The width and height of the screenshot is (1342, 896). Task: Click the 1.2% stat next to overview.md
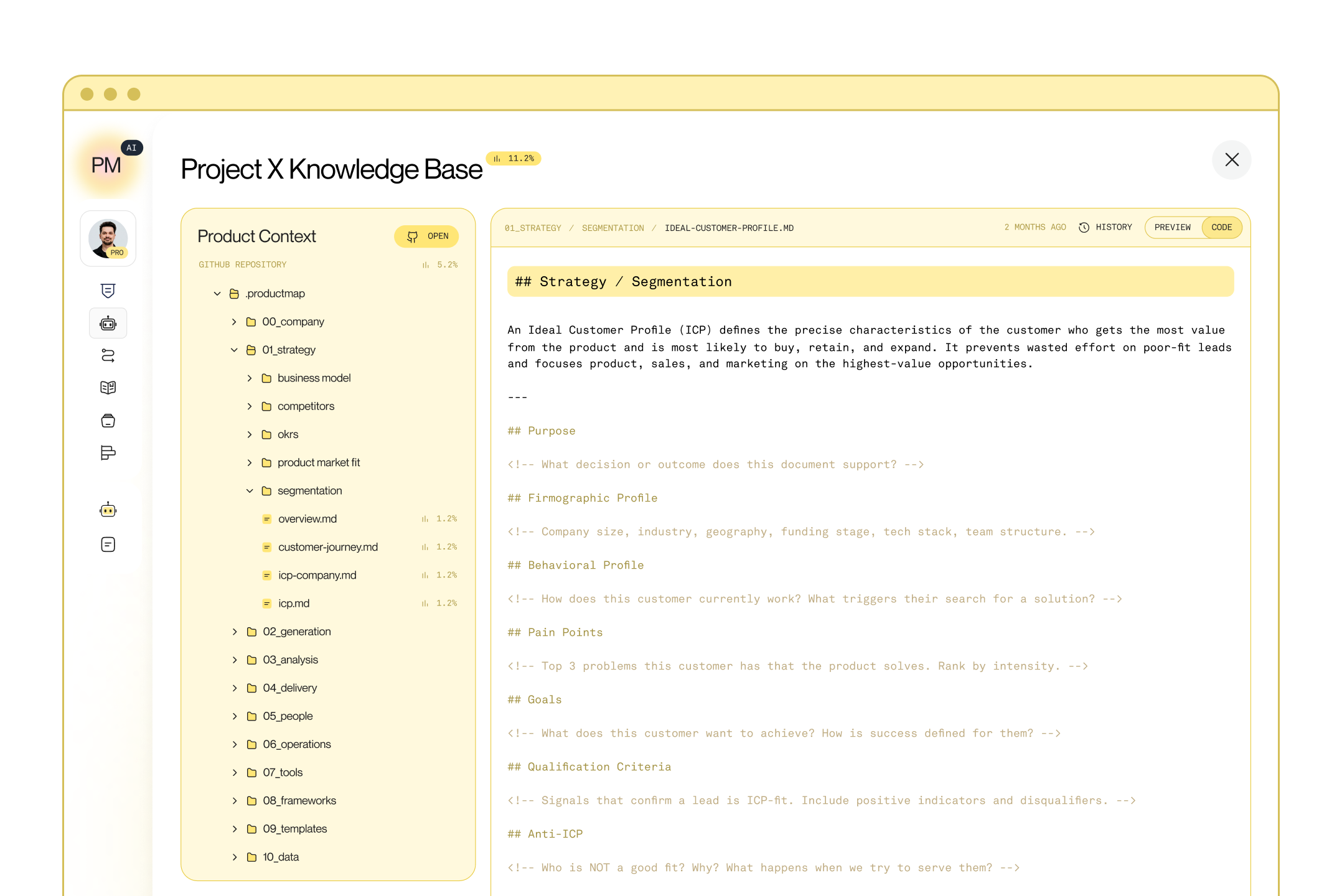[439, 519]
